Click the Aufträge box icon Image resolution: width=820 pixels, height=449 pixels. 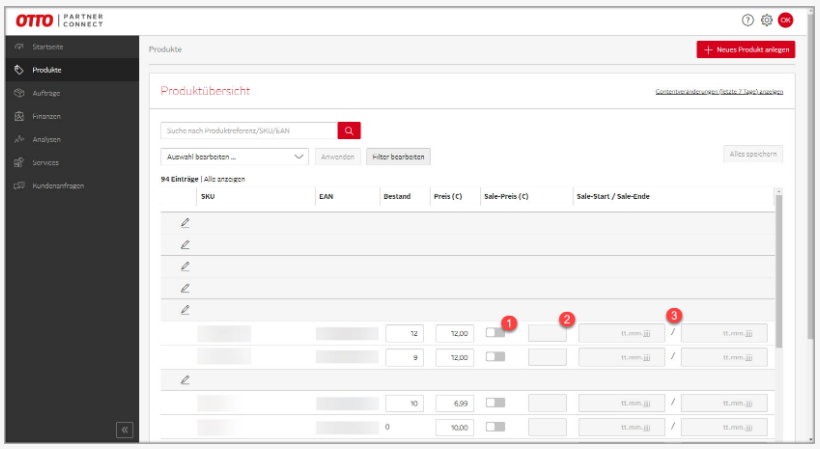tap(19, 93)
